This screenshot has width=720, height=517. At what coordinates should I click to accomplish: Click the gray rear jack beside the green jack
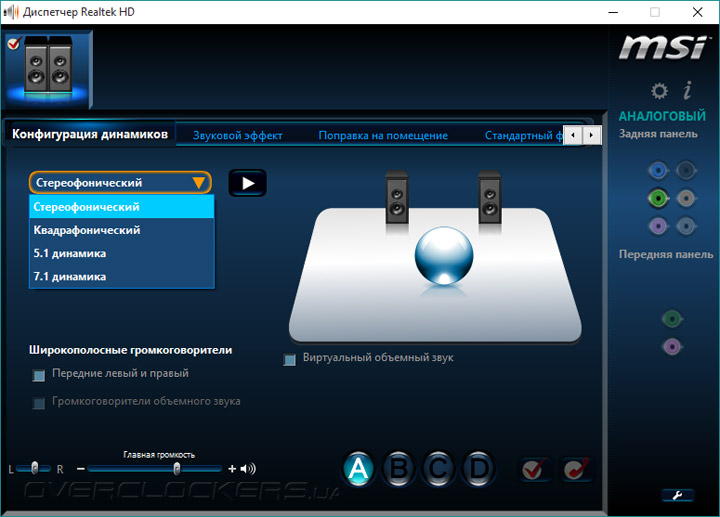coord(686,198)
